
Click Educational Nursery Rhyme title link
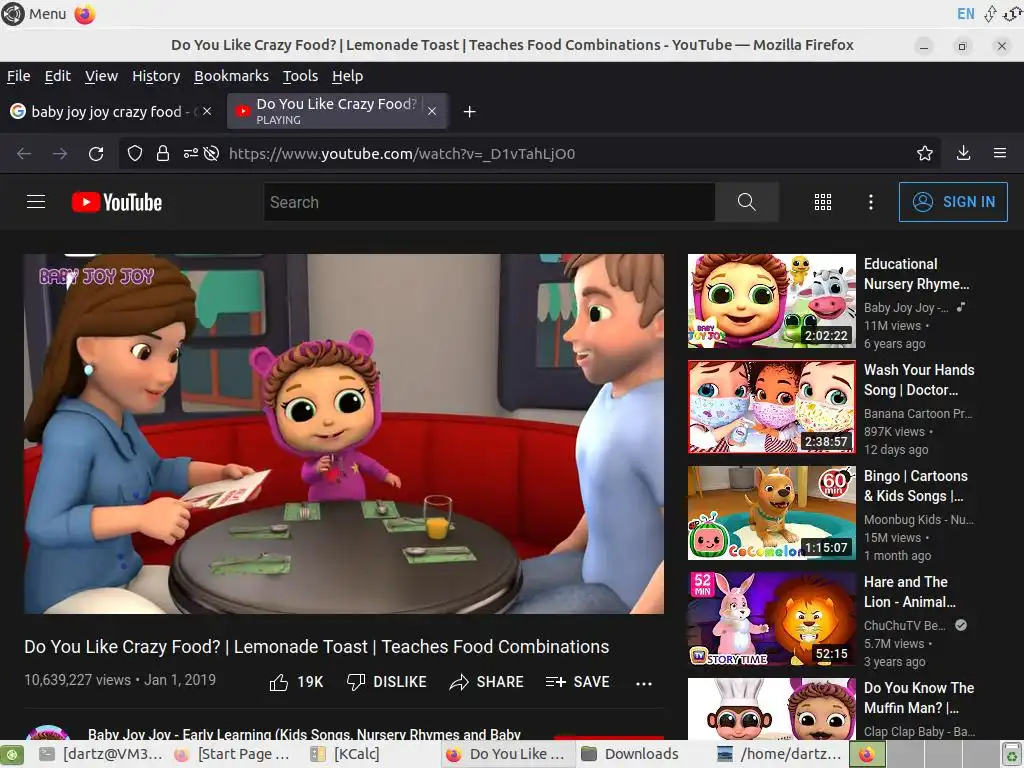coord(916,274)
